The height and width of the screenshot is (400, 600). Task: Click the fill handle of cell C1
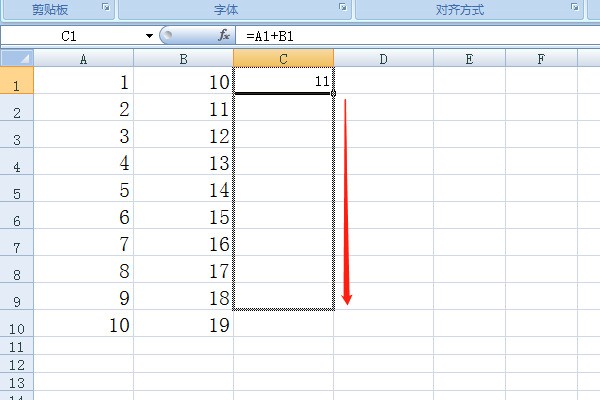[x=333, y=93]
